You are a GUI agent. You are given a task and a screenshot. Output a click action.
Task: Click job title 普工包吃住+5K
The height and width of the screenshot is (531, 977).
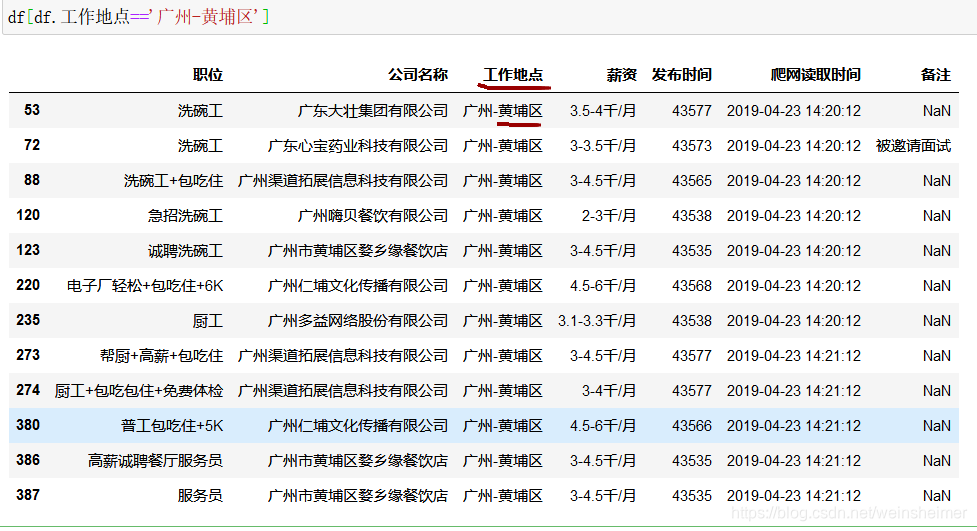tap(172, 426)
